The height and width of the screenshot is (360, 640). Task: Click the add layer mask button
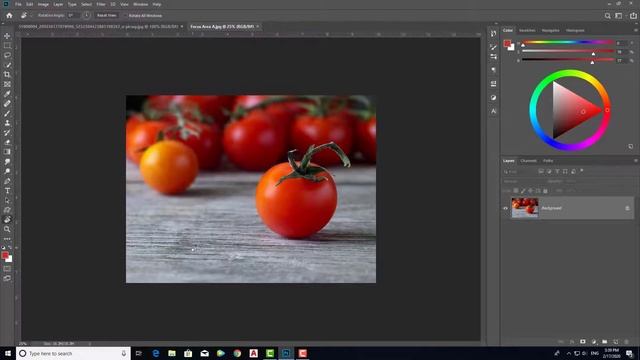pos(583,342)
